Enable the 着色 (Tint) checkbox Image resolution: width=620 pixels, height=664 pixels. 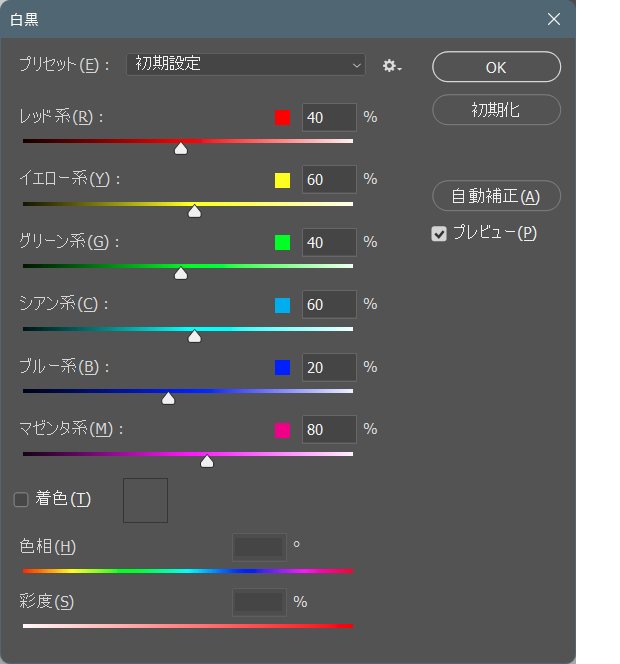point(21,499)
